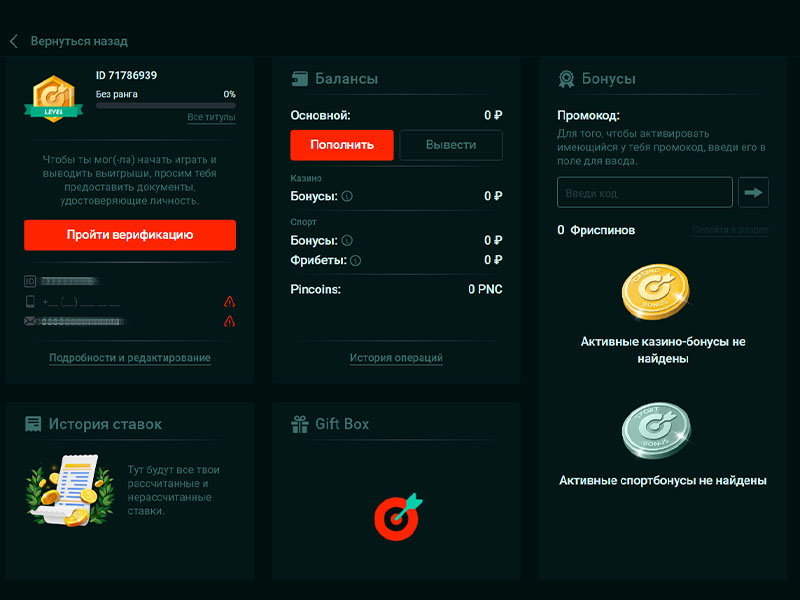Click the Gift Box target icon
The height and width of the screenshot is (600, 800).
pyautogui.click(x=397, y=514)
